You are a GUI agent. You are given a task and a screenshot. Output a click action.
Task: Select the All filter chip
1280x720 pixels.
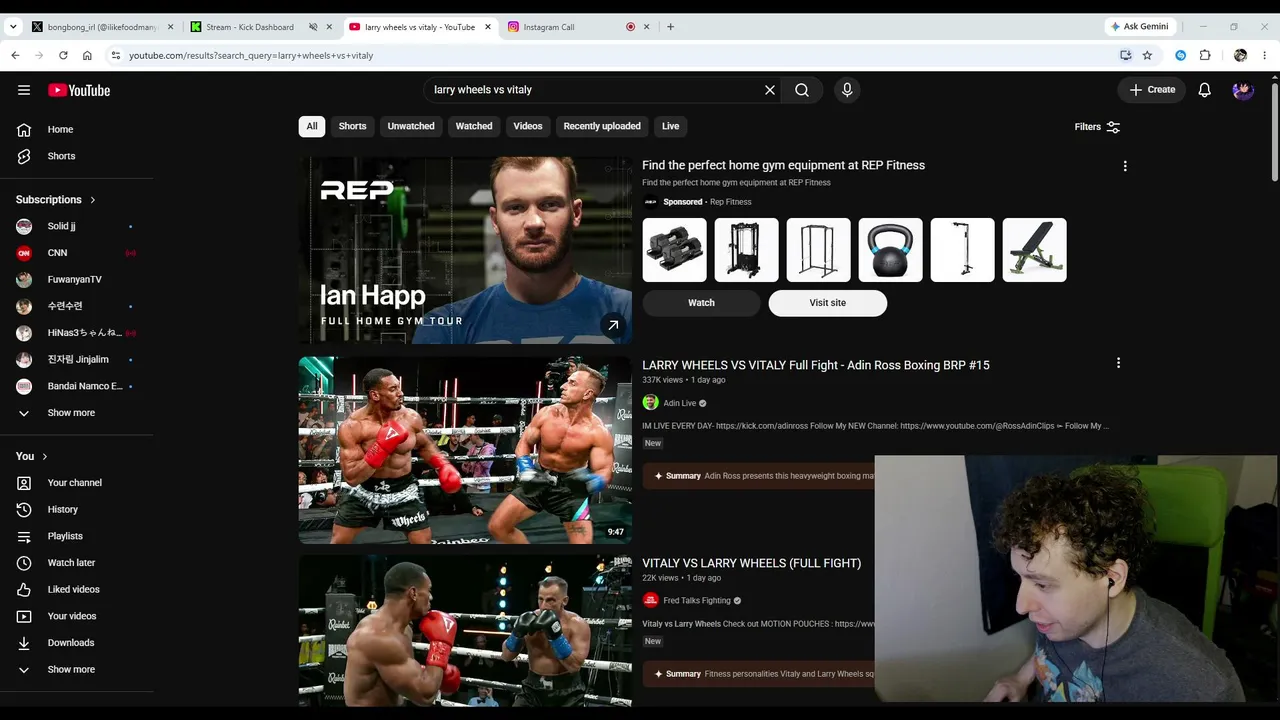312,126
